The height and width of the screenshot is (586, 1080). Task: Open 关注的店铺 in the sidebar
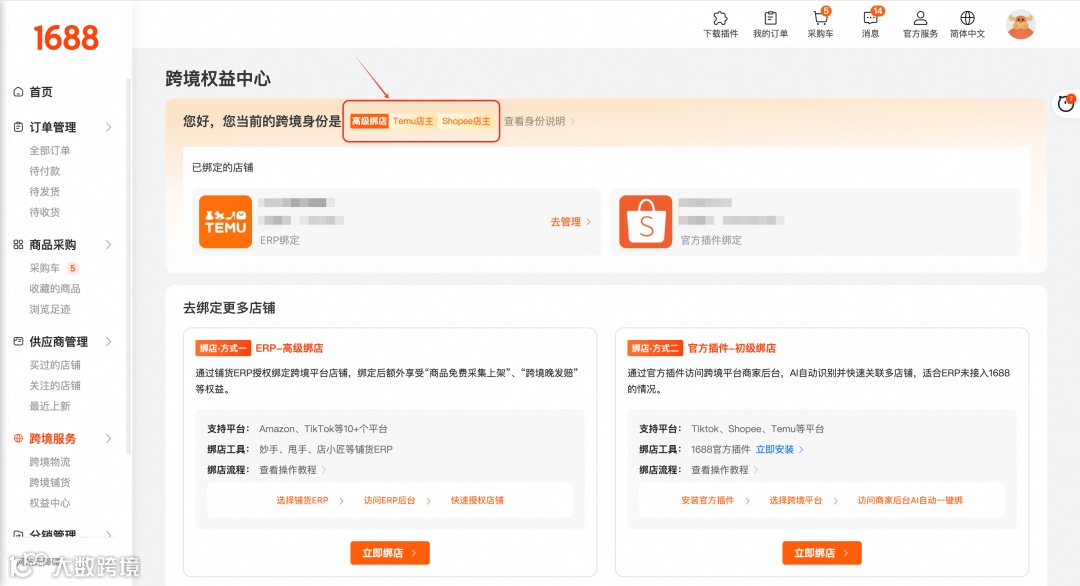tap(55, 386)
